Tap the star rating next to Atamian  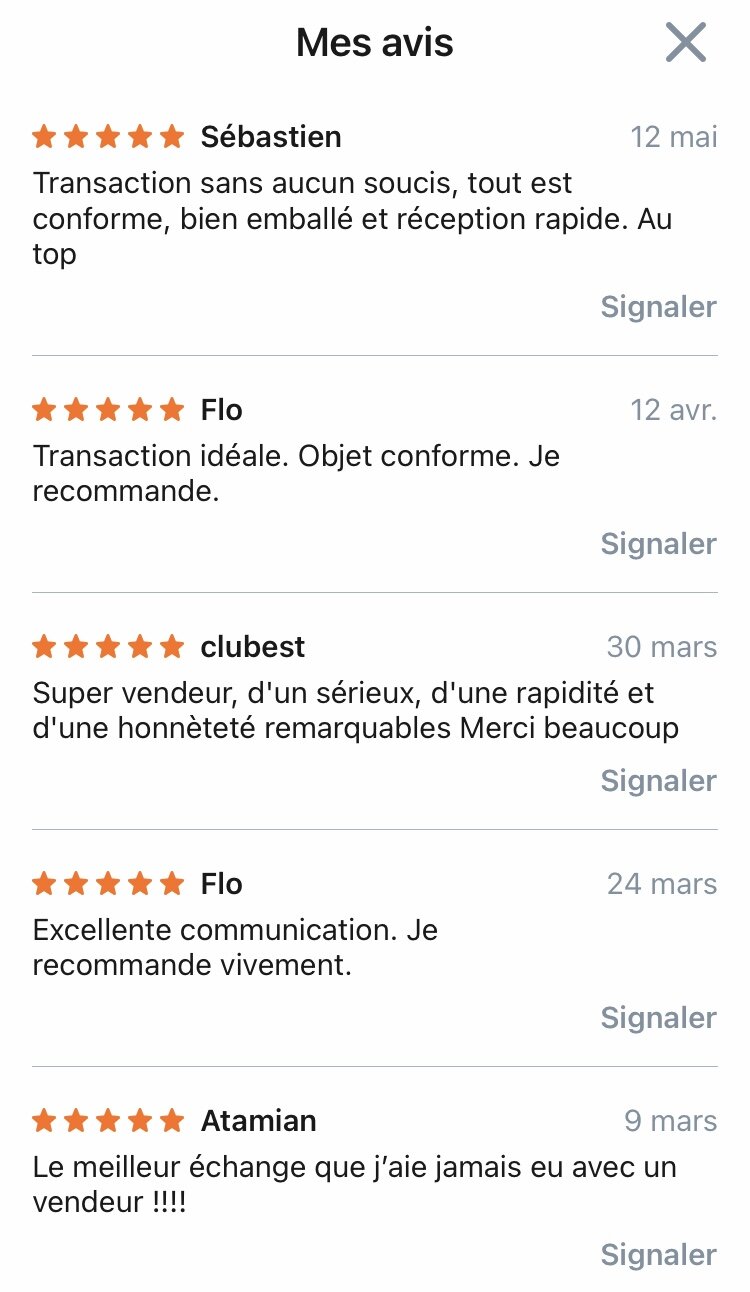(108, 1121)
